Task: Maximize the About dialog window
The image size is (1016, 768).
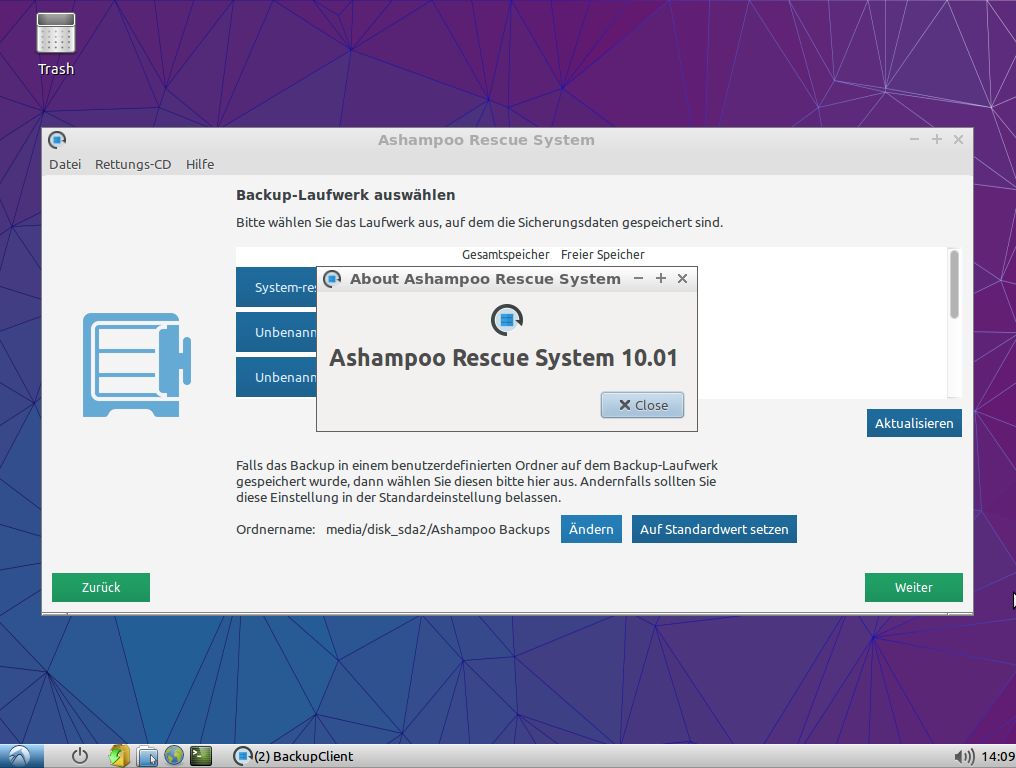Action: coord(660,278)
